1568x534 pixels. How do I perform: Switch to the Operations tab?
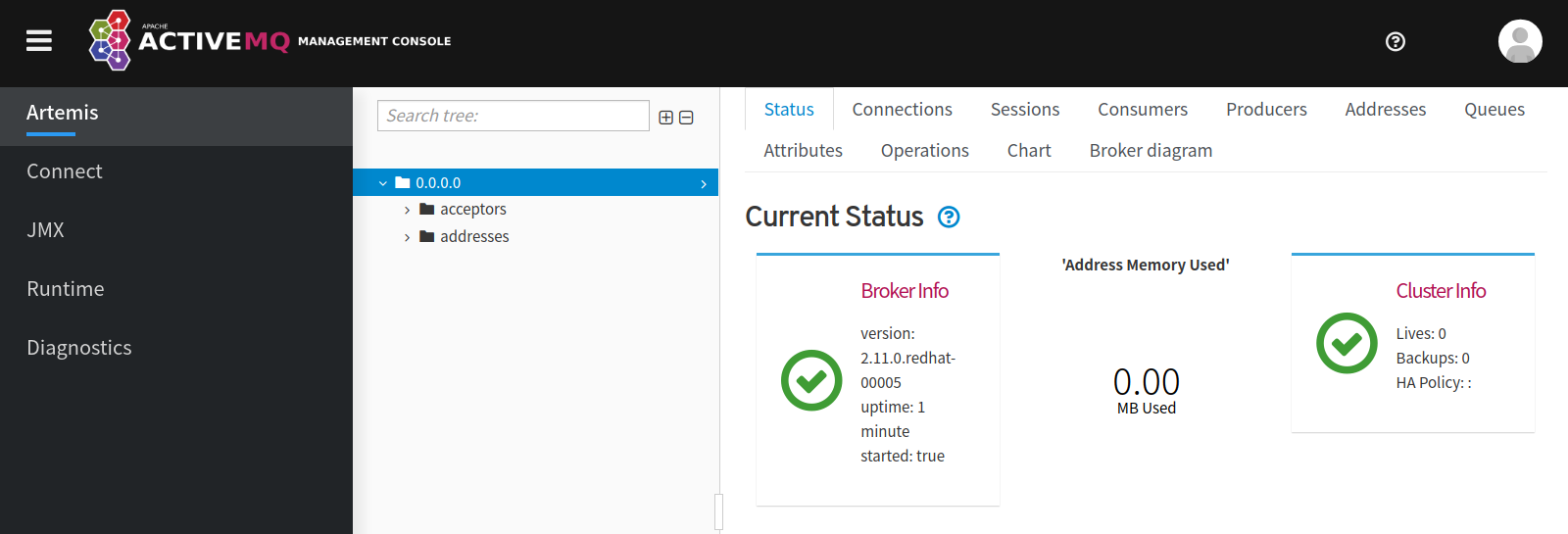(x=925, y=151)
